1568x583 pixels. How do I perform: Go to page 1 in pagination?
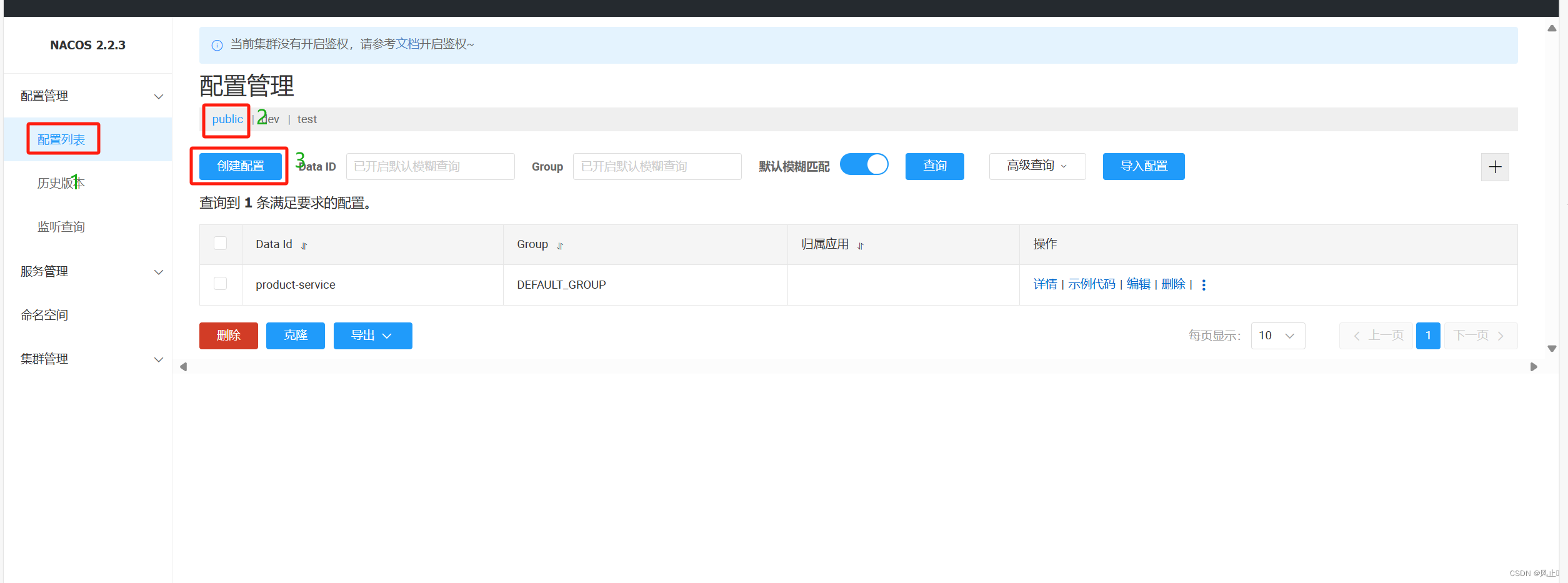[1428, 336]
